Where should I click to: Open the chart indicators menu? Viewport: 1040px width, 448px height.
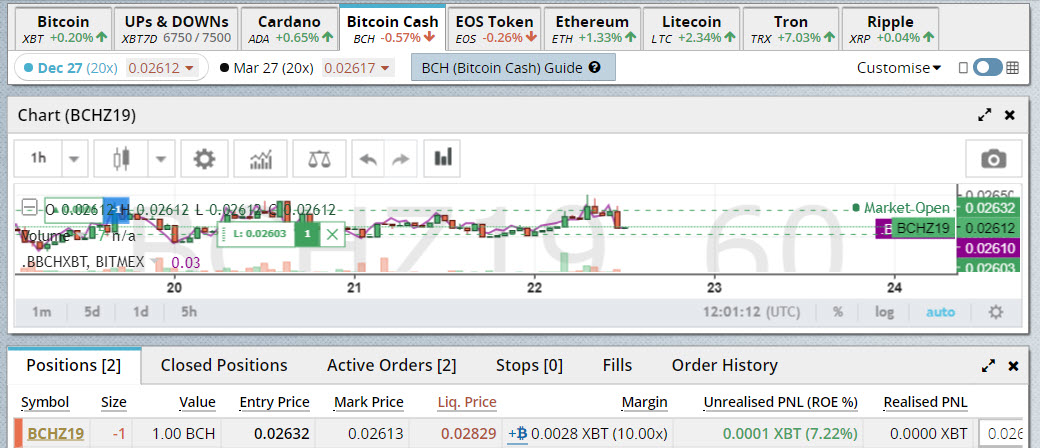[262, 159]
